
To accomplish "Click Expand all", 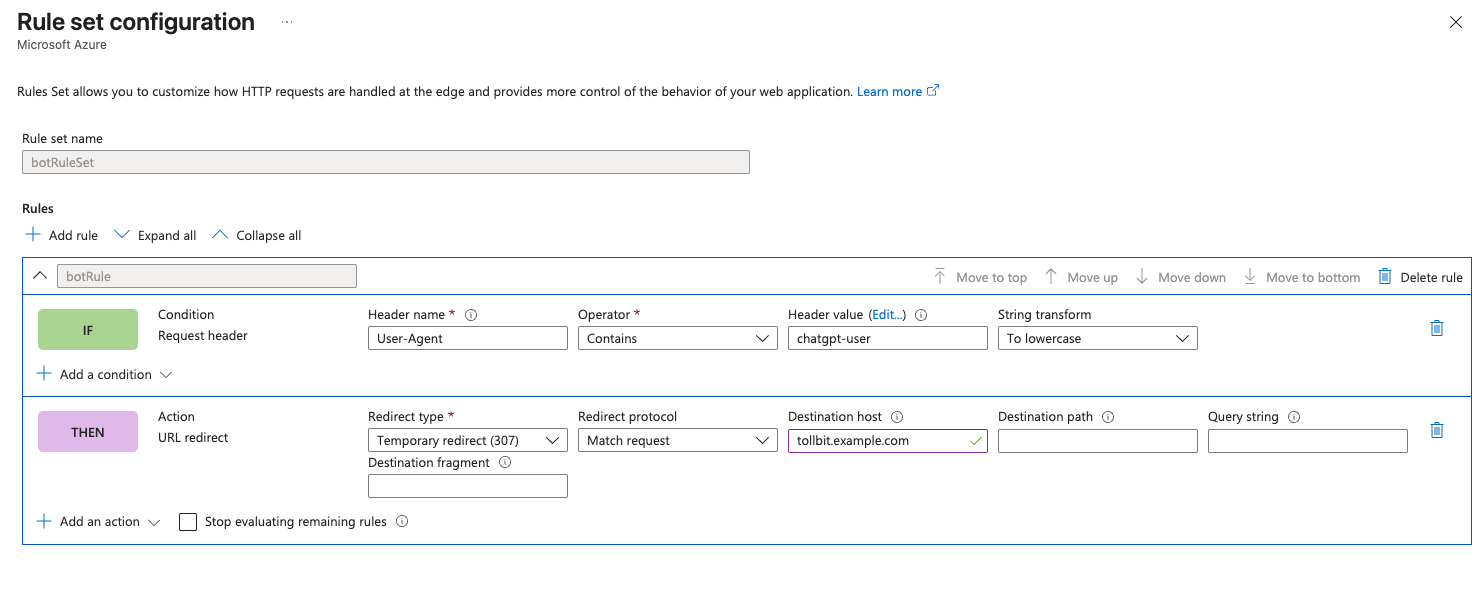I will (155, 235).
